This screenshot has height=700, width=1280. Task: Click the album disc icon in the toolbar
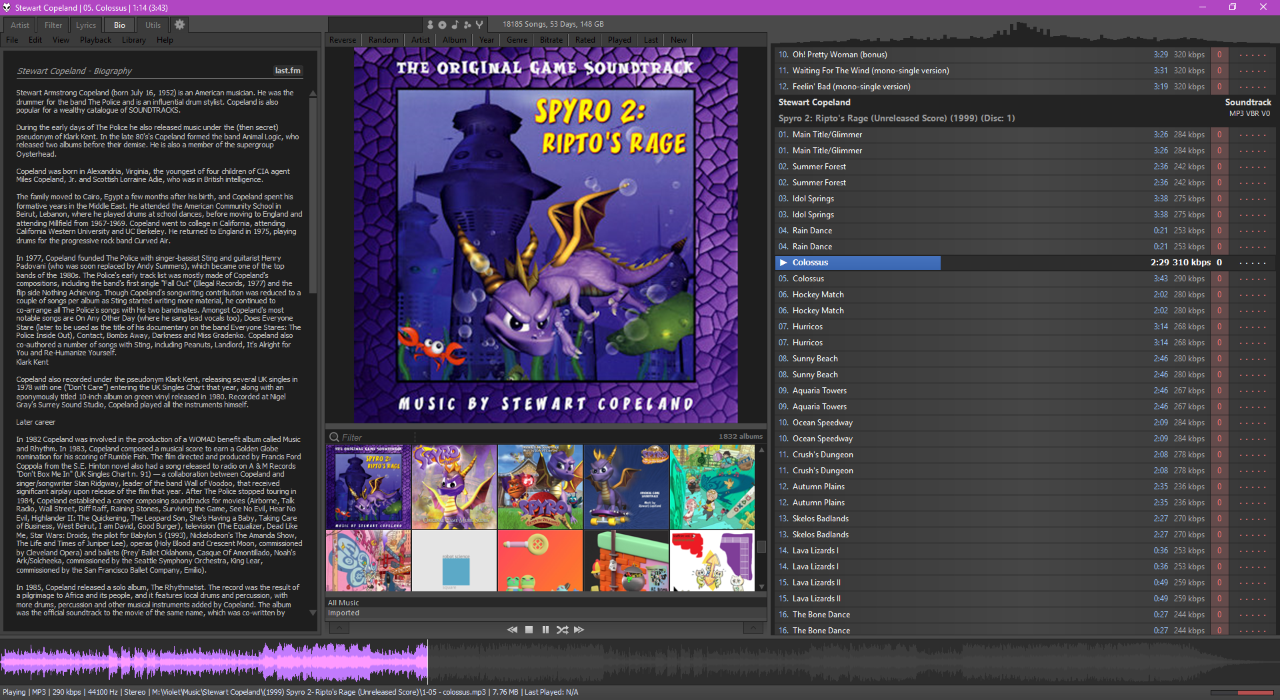pyautogui.click(x=442, y=24)
